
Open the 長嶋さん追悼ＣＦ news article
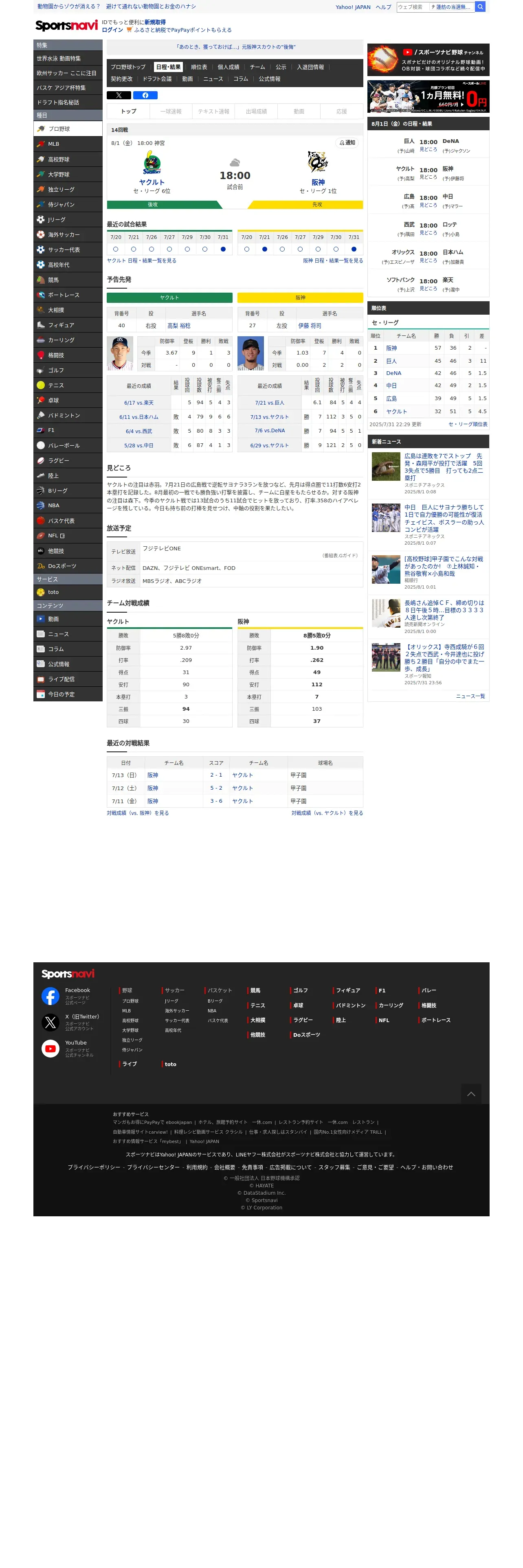(x=444, y=610)
